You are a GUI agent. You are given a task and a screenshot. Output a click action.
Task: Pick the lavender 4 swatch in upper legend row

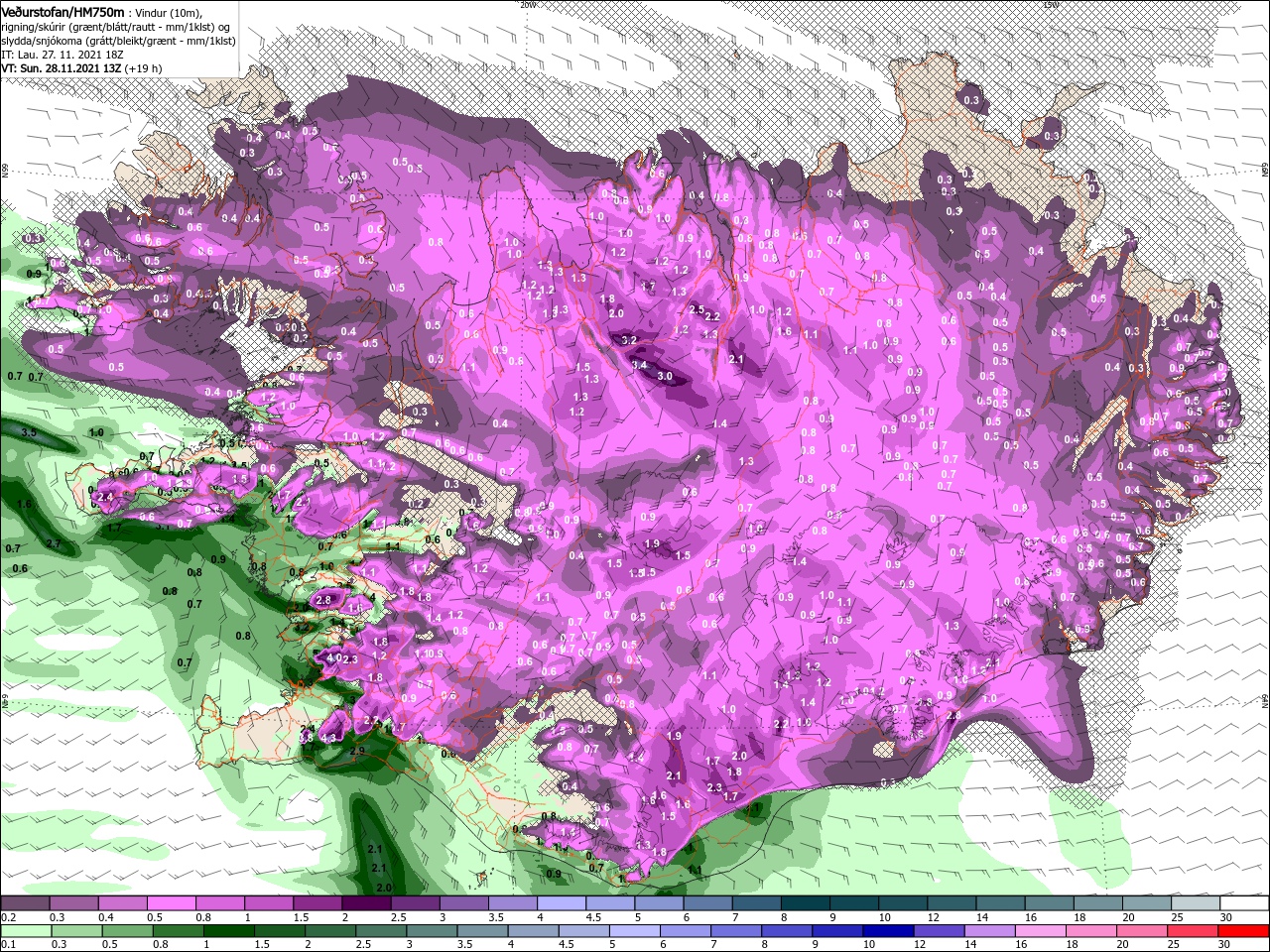point(561,903)
